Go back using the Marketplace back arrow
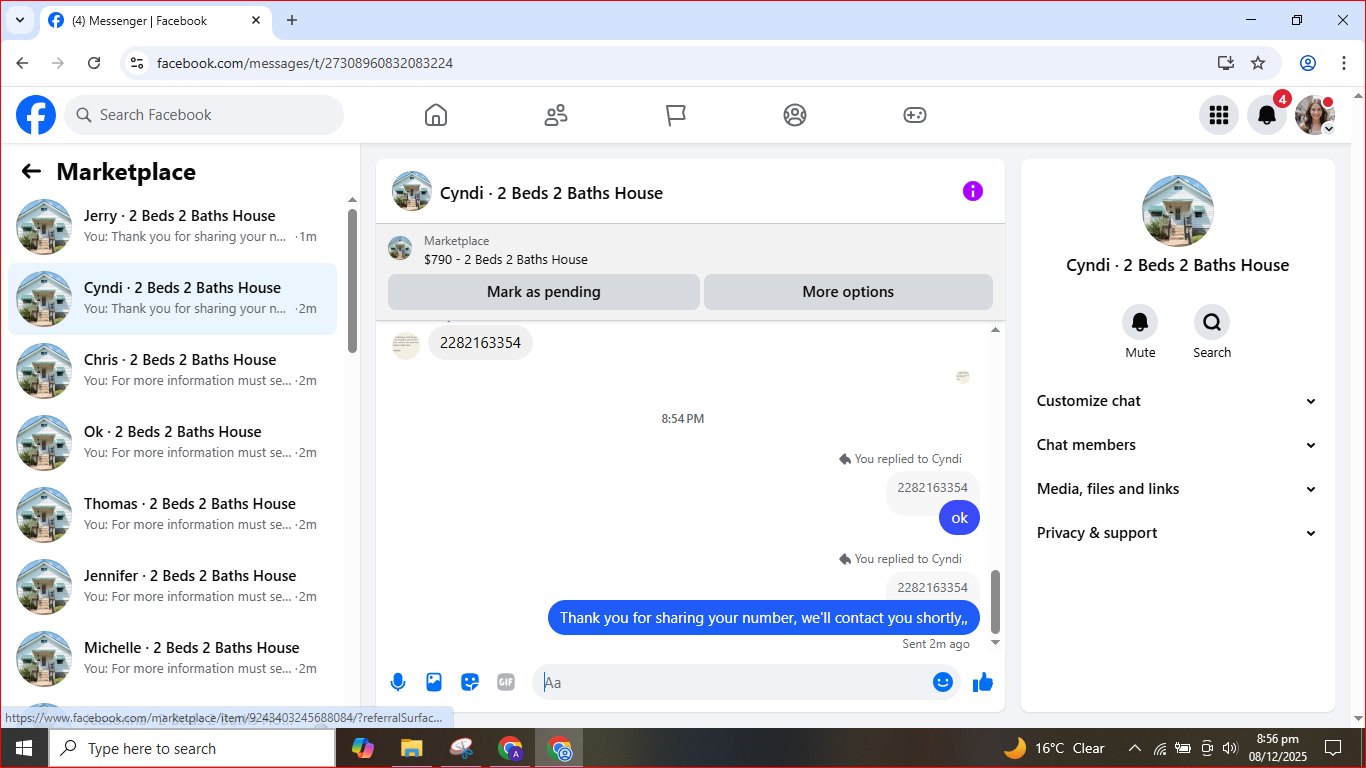 31,172
